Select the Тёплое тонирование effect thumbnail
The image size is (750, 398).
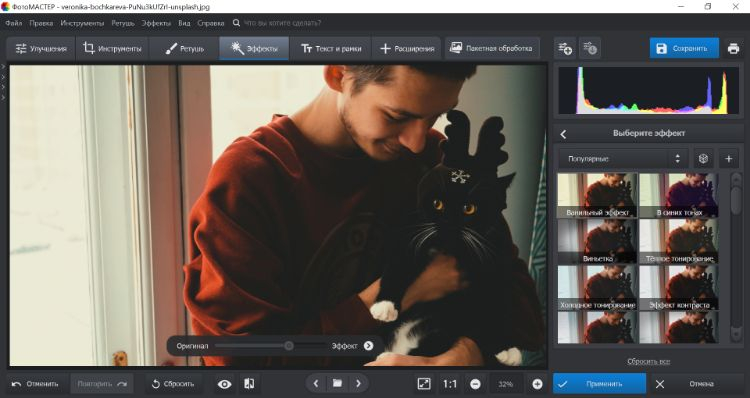tap(679, 242)
